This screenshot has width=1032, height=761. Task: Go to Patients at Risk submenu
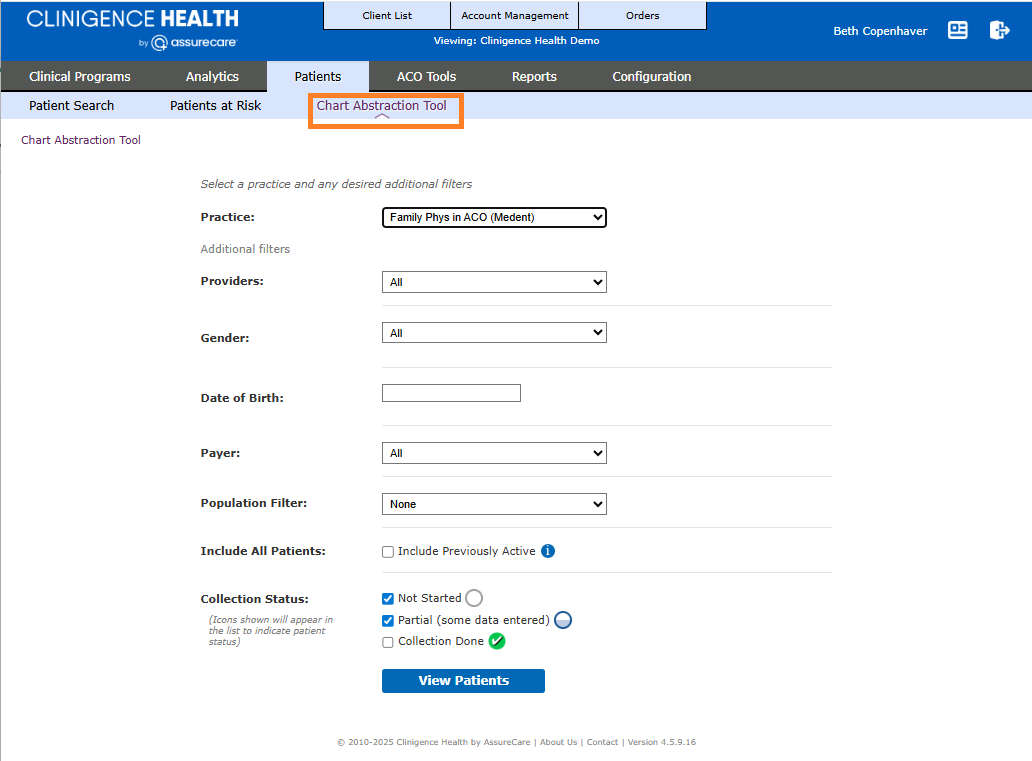(x=215, y=105)
